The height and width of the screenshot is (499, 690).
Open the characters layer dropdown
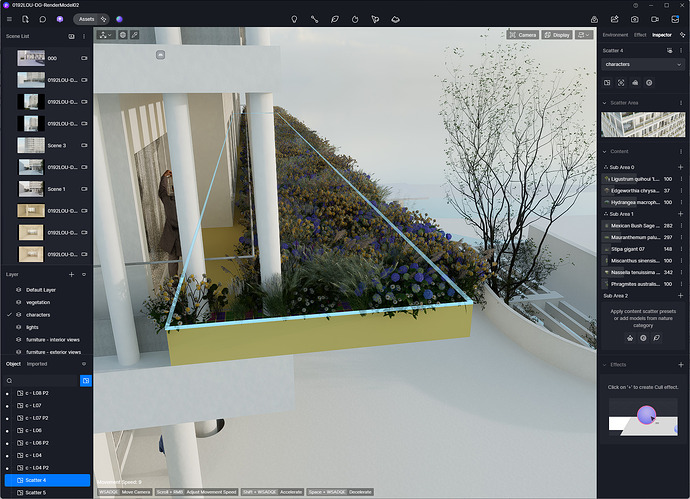tap(643, 64)
